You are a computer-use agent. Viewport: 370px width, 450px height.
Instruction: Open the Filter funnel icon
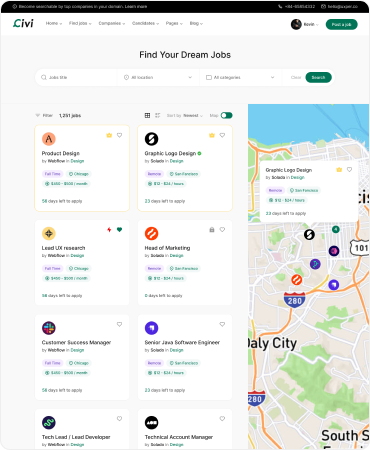[38, 115]
